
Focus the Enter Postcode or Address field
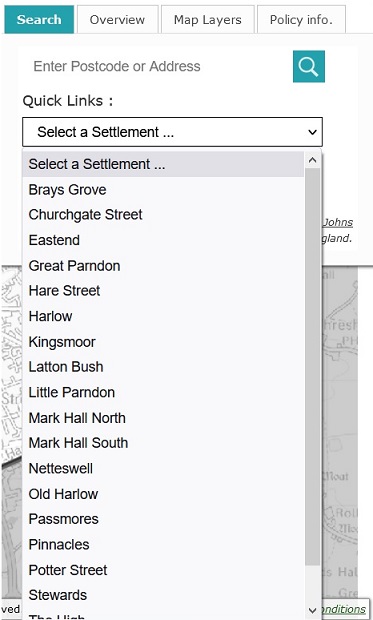click(x=158, y=66)
